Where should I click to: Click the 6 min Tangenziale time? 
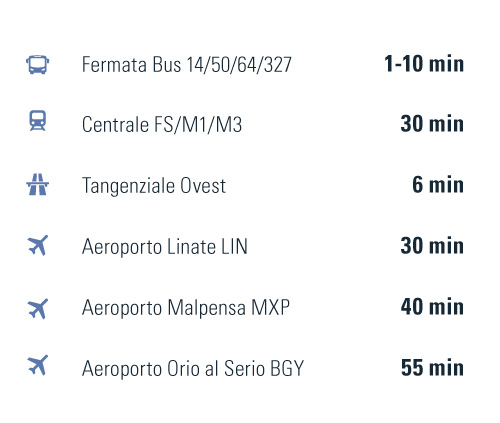[x=438, y=184]
